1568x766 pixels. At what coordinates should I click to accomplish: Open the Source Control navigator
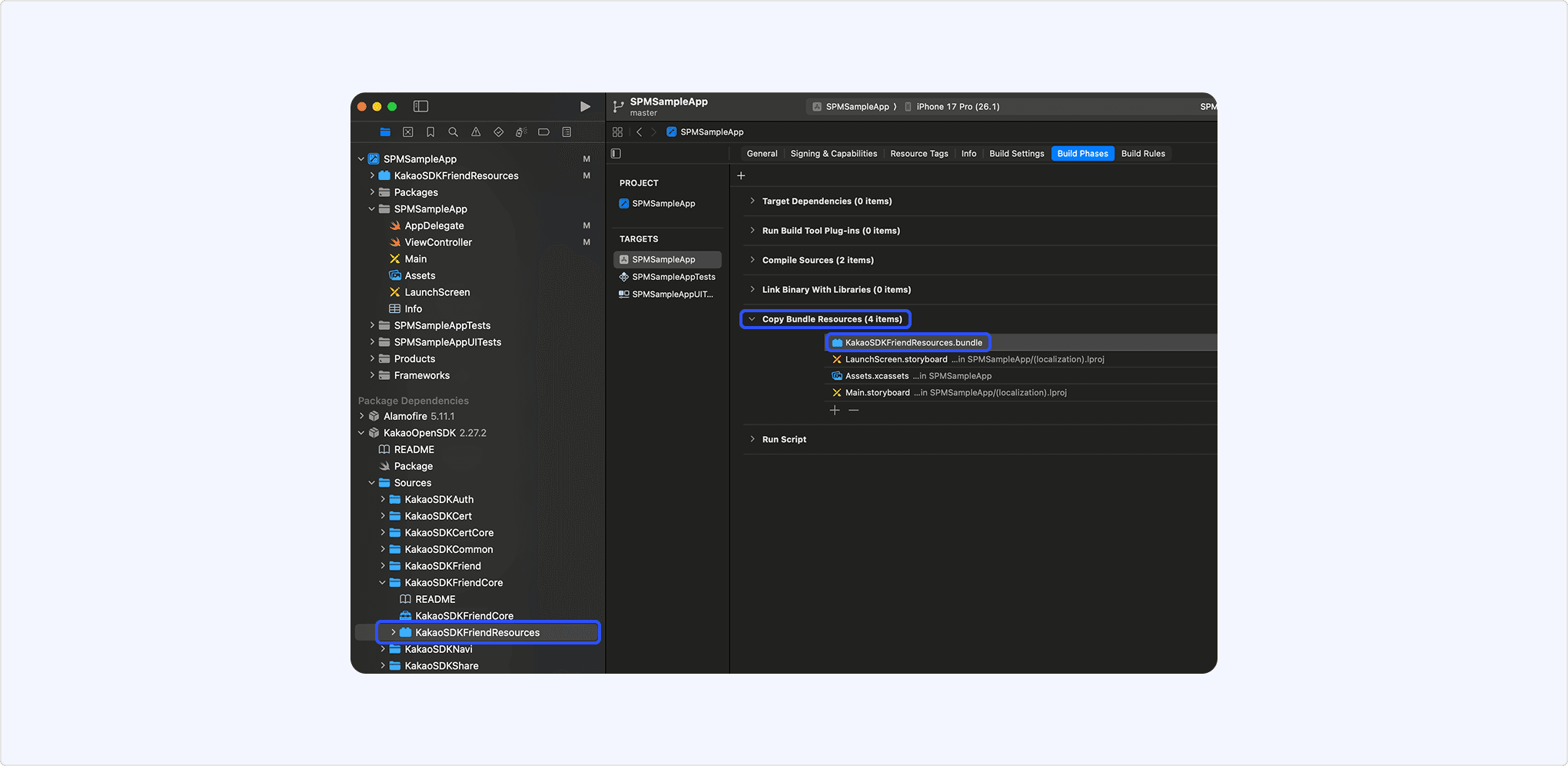click(x=408, y=132)
